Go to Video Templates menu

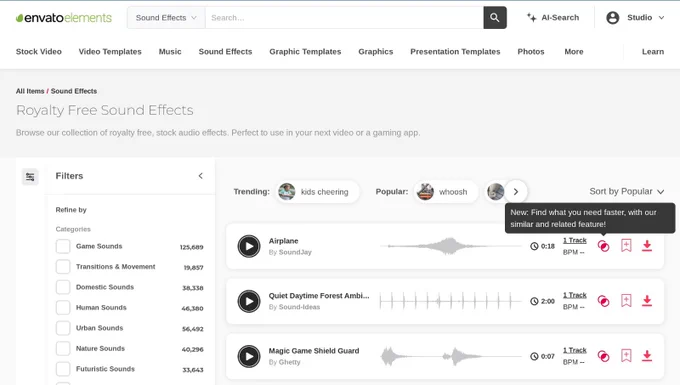110,52
